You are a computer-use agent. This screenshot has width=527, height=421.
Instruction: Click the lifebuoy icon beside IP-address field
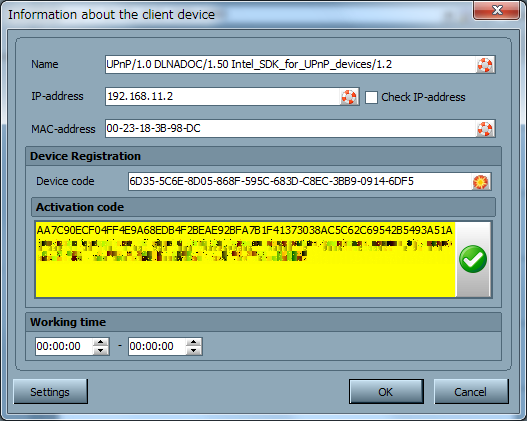(349, 97)
